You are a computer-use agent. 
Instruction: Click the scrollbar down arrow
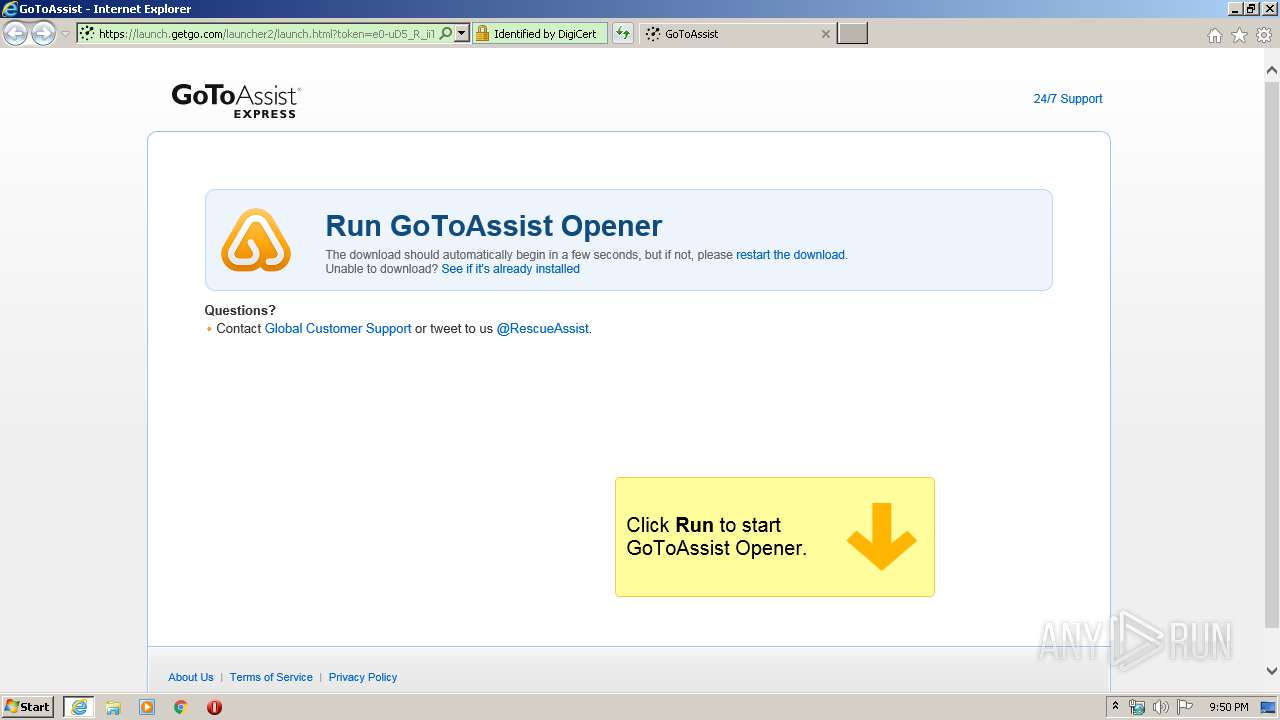1272,671
